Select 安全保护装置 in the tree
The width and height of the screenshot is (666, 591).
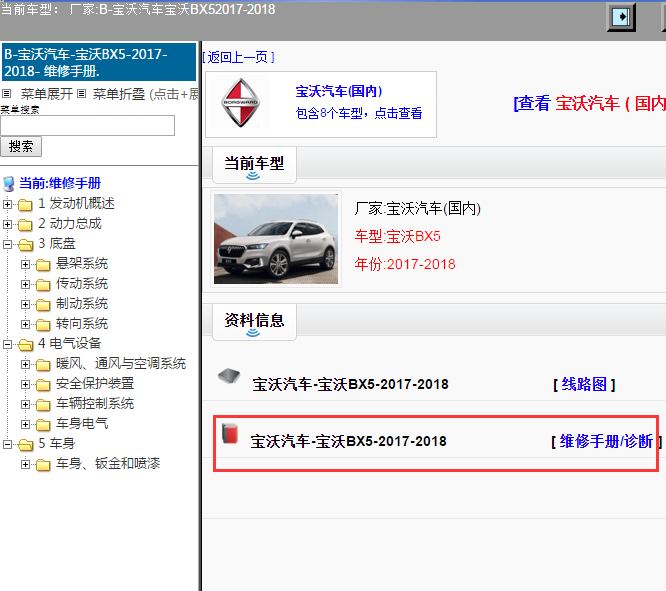click(x=95, y=383)
